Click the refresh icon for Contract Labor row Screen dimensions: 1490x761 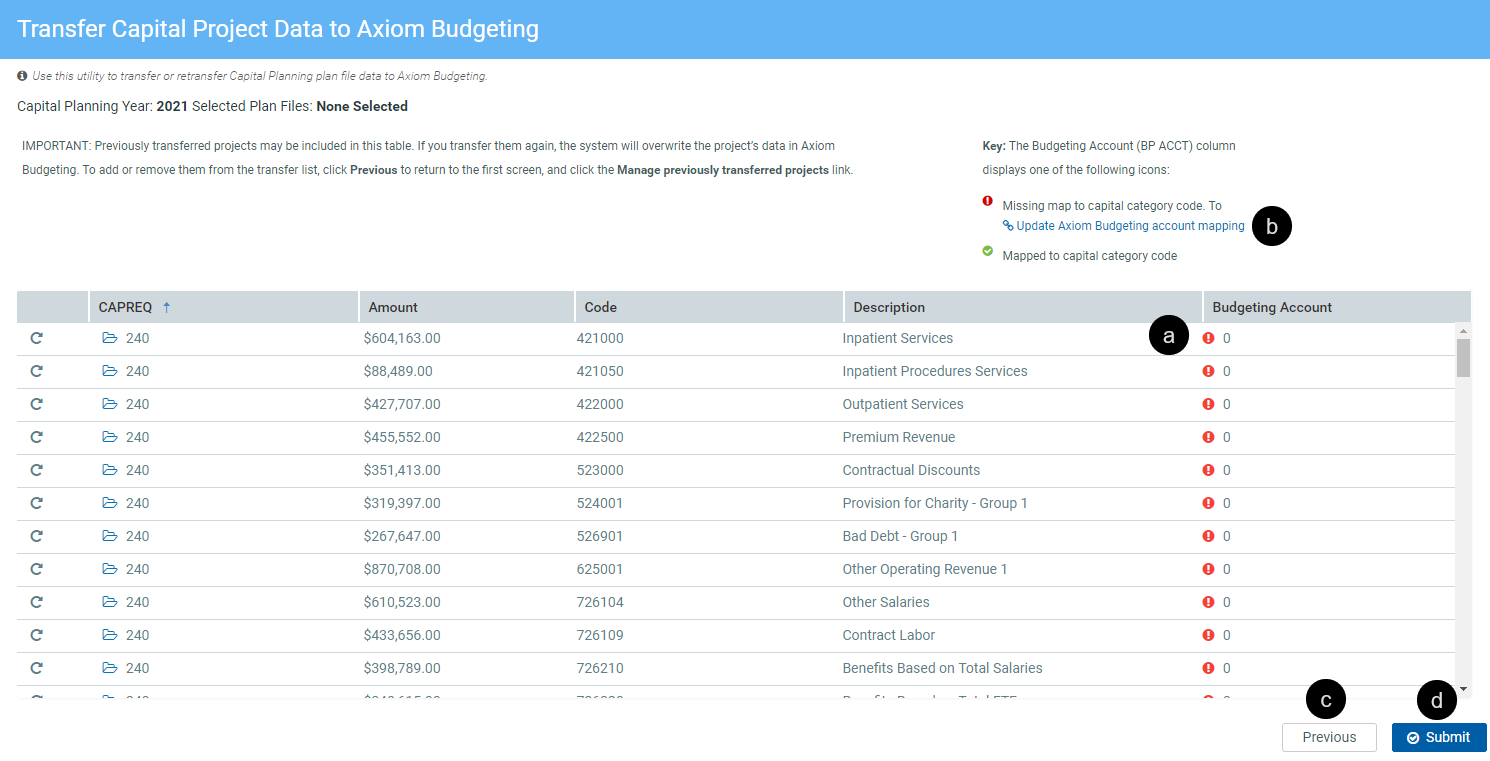coord(37,635)
